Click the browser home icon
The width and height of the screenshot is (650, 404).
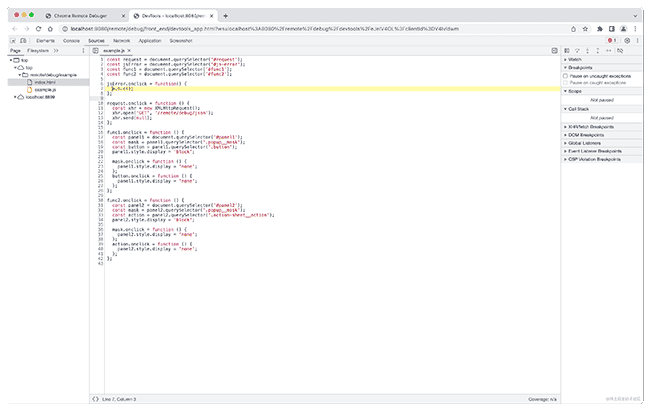pos(50,29)
